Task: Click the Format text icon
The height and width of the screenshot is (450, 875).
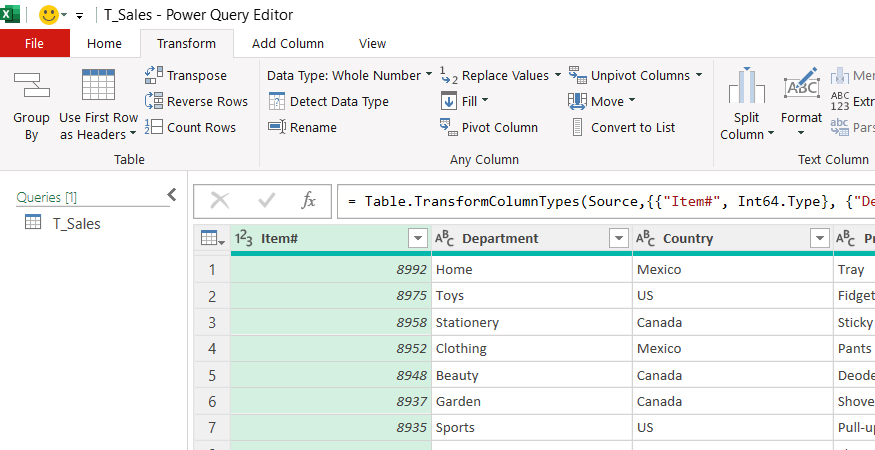Action: tap(801, 84)
